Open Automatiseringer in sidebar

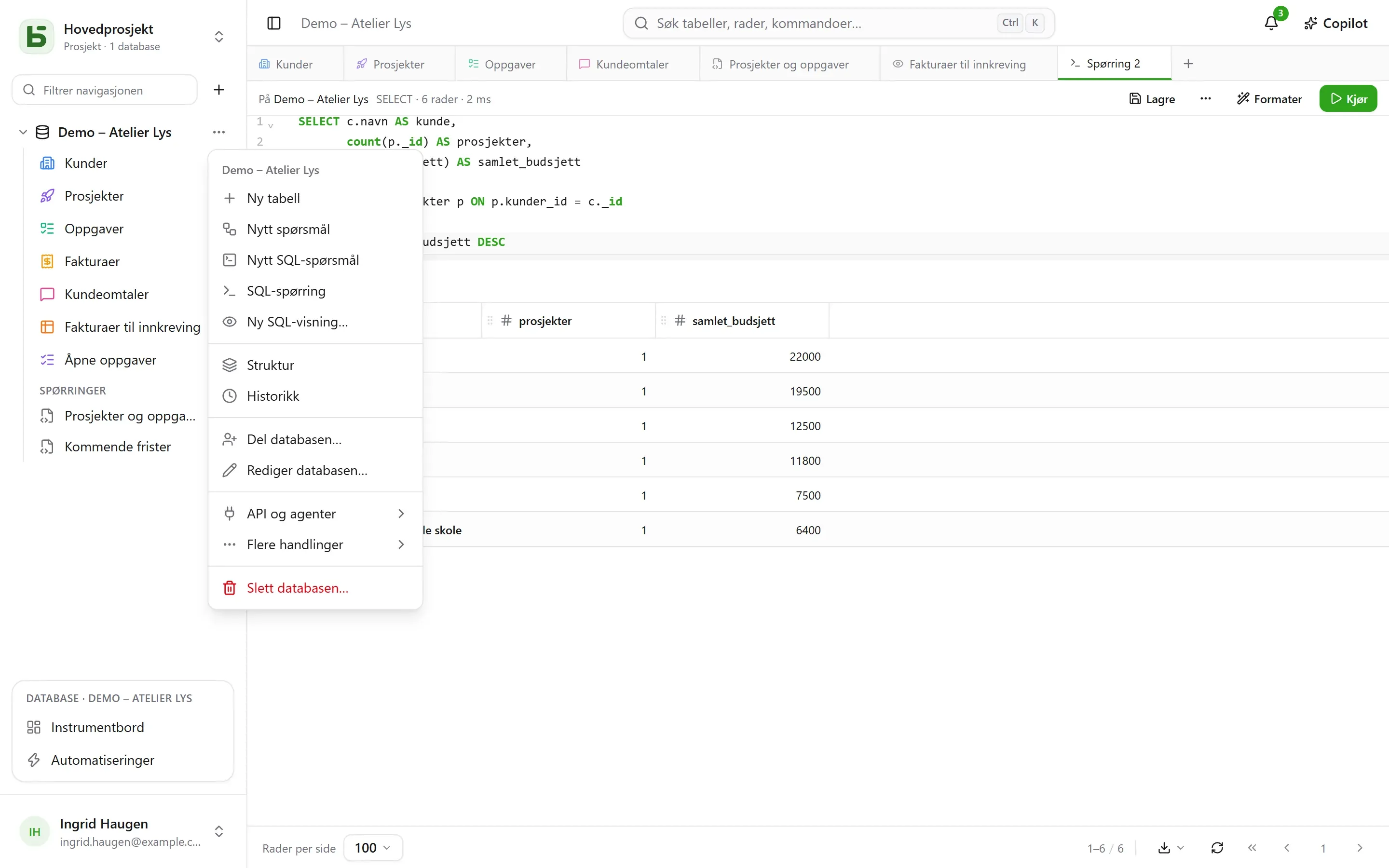123,760
